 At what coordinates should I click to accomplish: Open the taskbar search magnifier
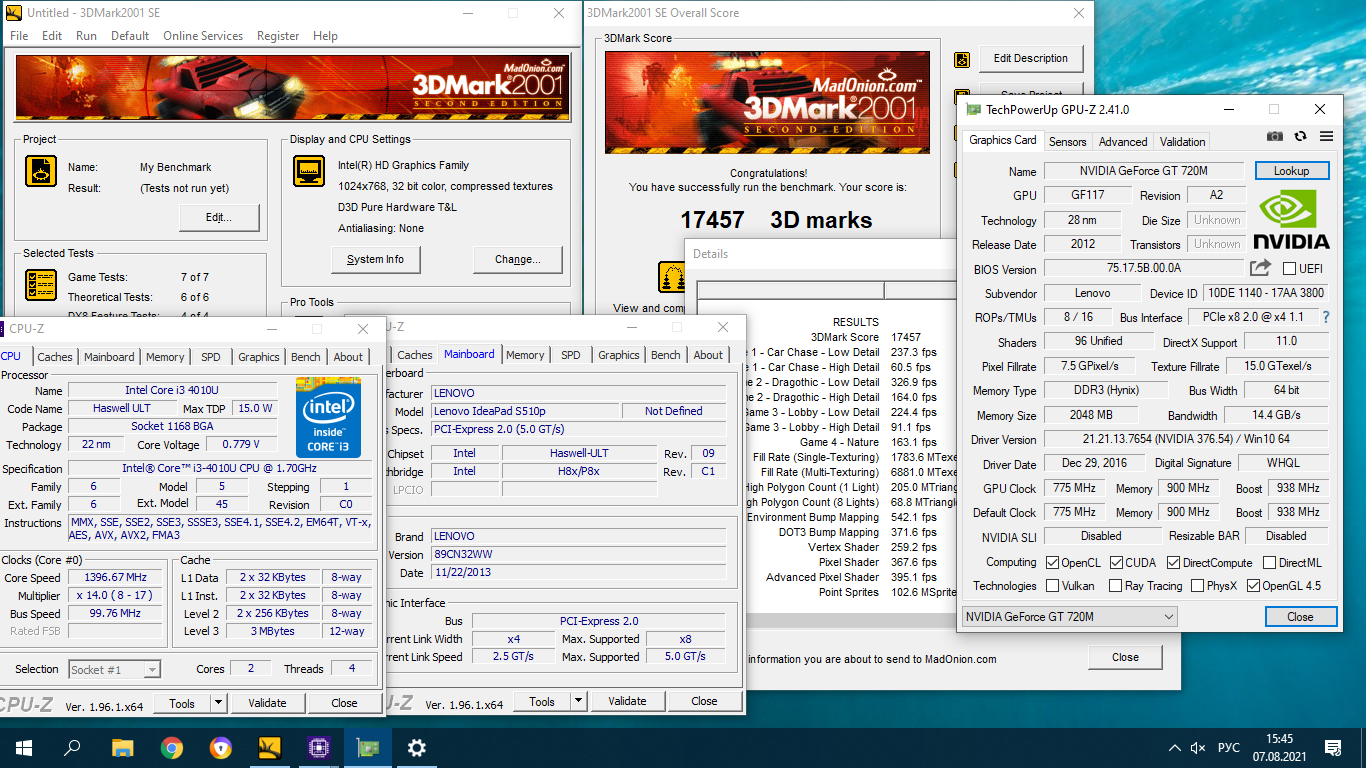click(72, 747)
